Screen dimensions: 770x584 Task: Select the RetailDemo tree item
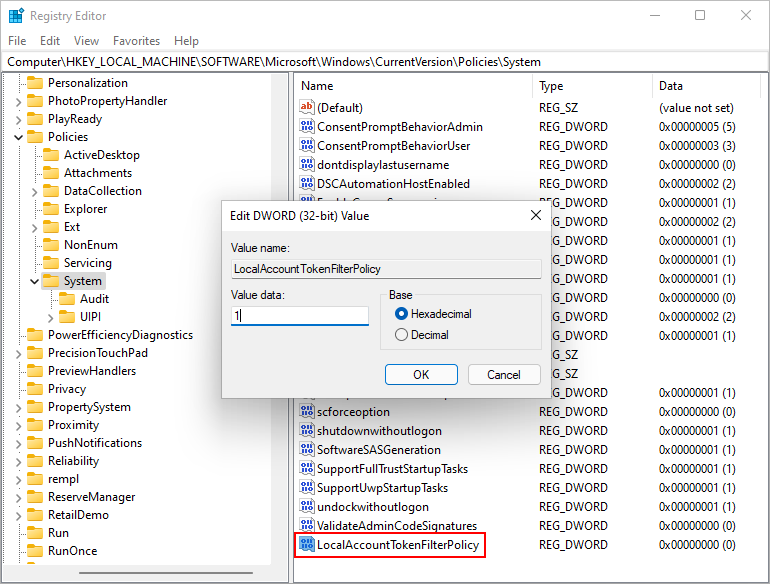(78, 515)
